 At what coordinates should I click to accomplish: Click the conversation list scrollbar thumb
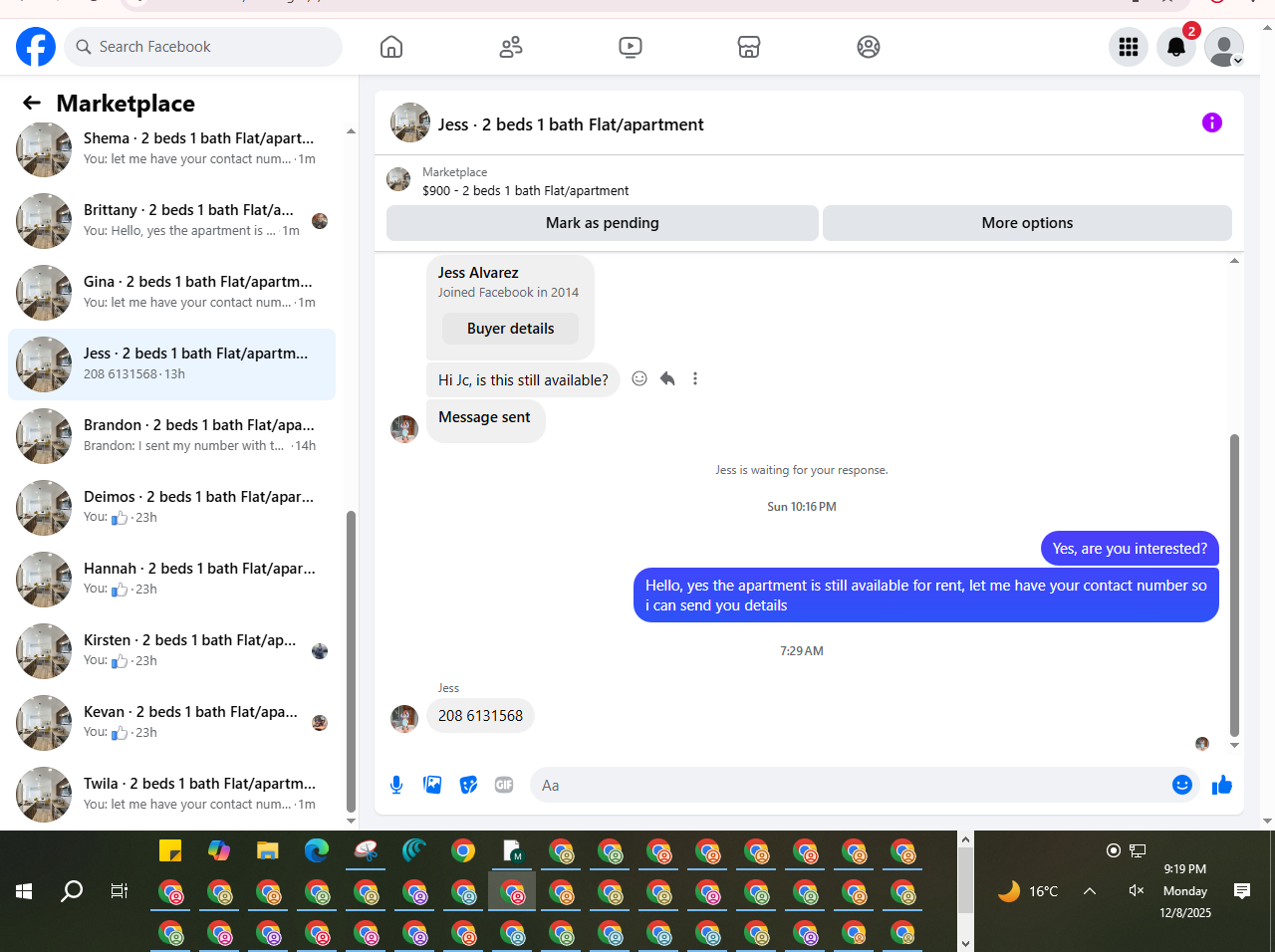pyautogui.click(x=351, y=662)
